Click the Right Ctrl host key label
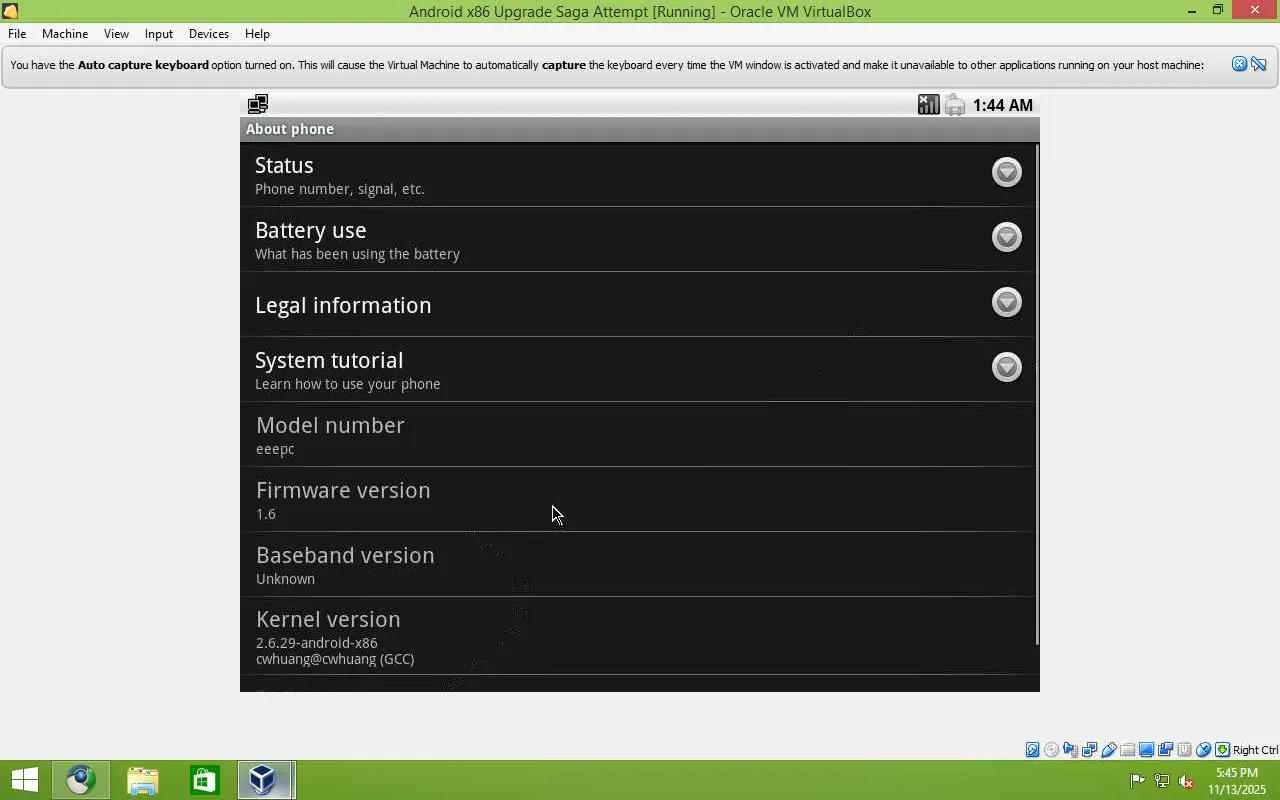This screenshot has height=800, width=1280. [1255, 750]
